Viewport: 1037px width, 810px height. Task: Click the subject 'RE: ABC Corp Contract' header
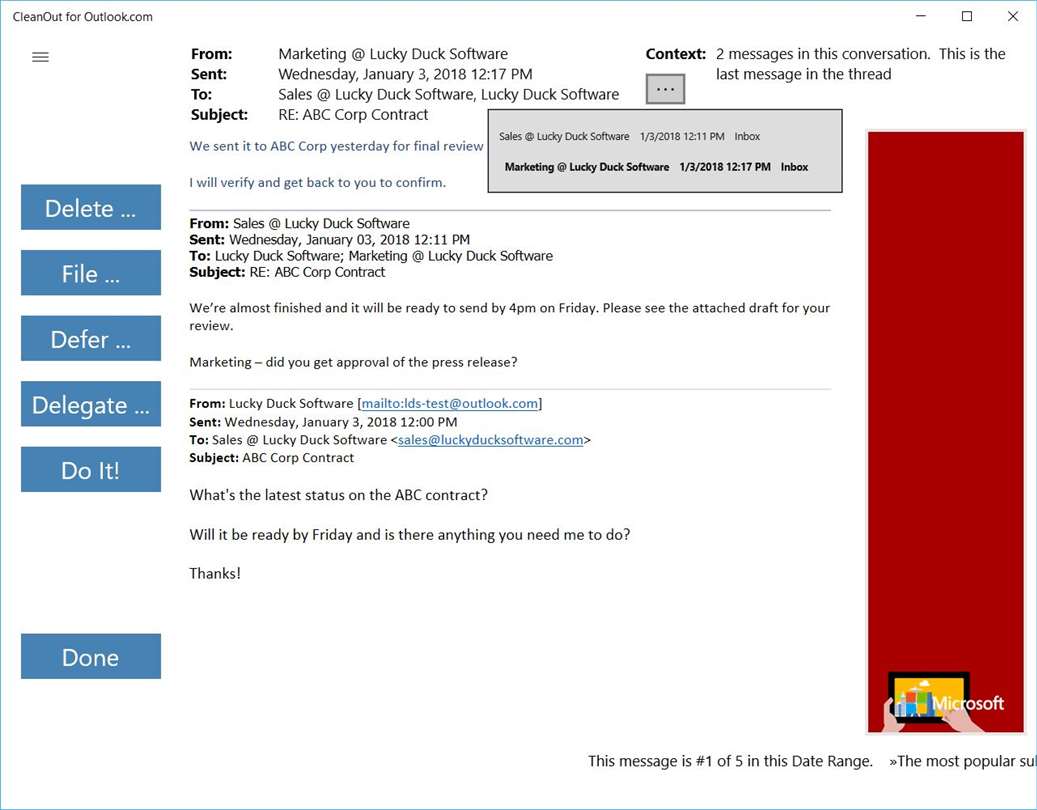[353, 114]
